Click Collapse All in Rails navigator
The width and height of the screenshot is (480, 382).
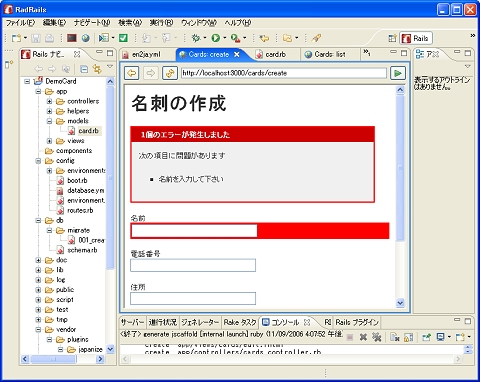point(84,69)
